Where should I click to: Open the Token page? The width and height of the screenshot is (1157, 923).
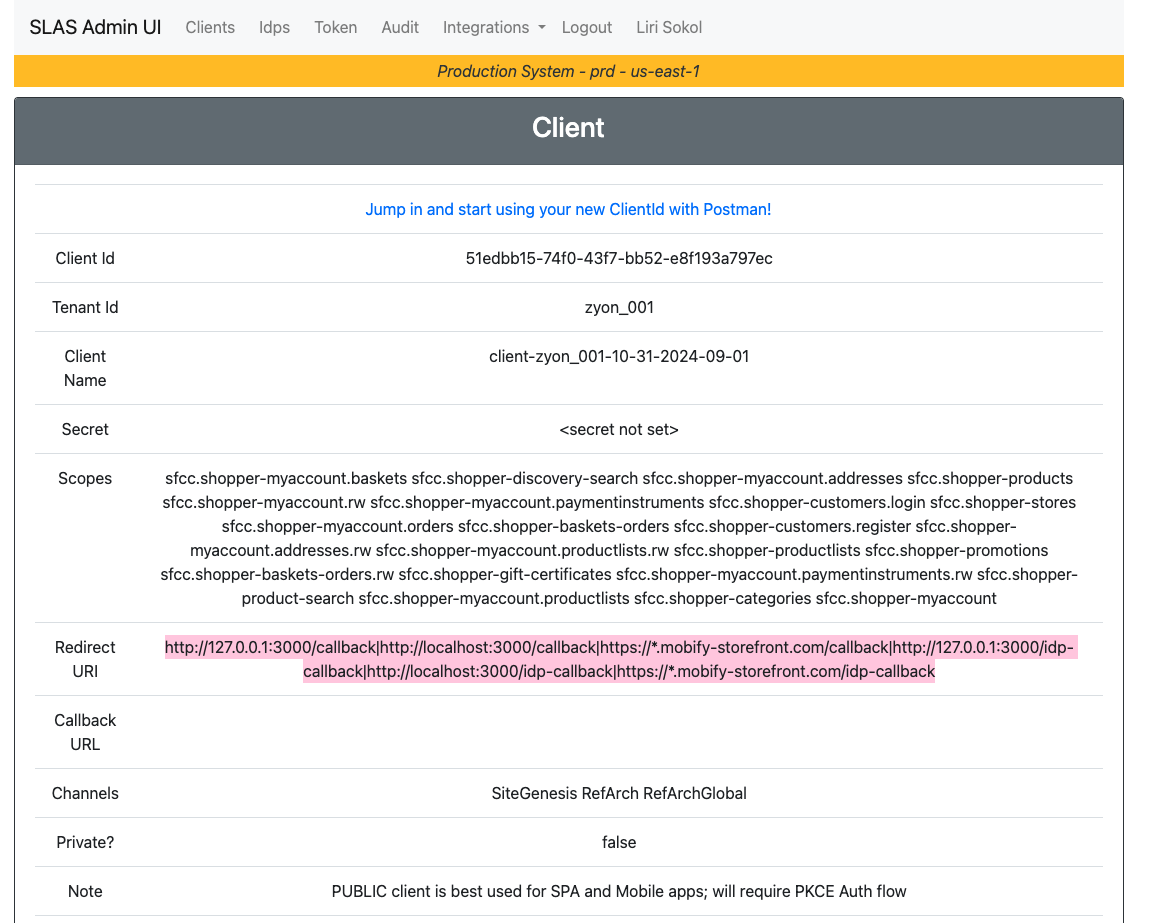coord(335,27)
